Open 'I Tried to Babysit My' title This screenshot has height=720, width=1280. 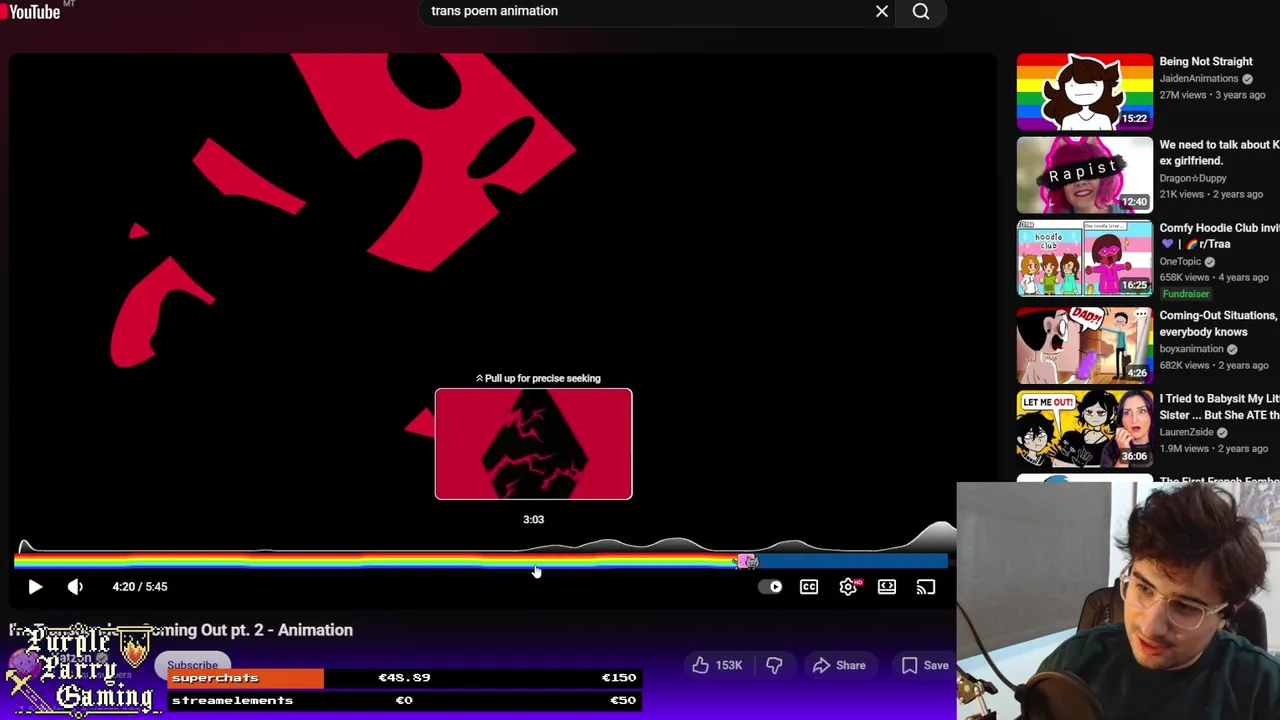click(x=1219, y=407)
